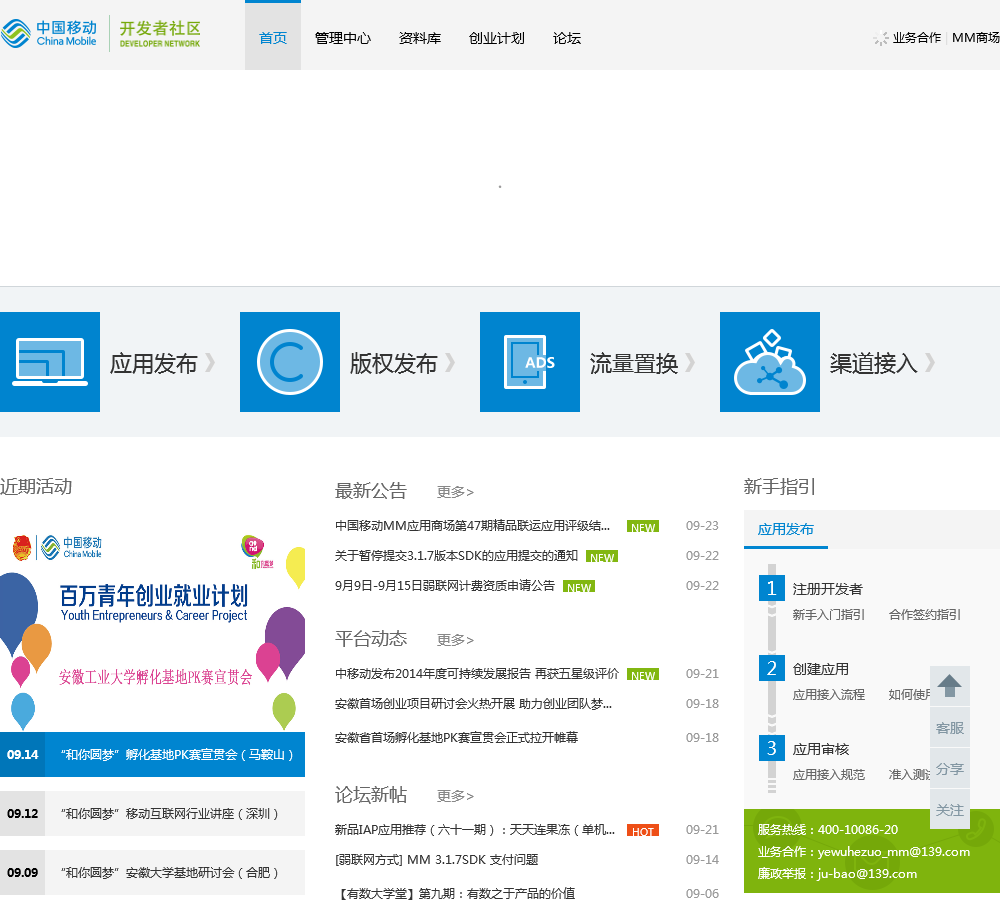Screen dimensions: 1000x909
Task: Open 合作签约指引 link
Action: [x=925, y=615]
